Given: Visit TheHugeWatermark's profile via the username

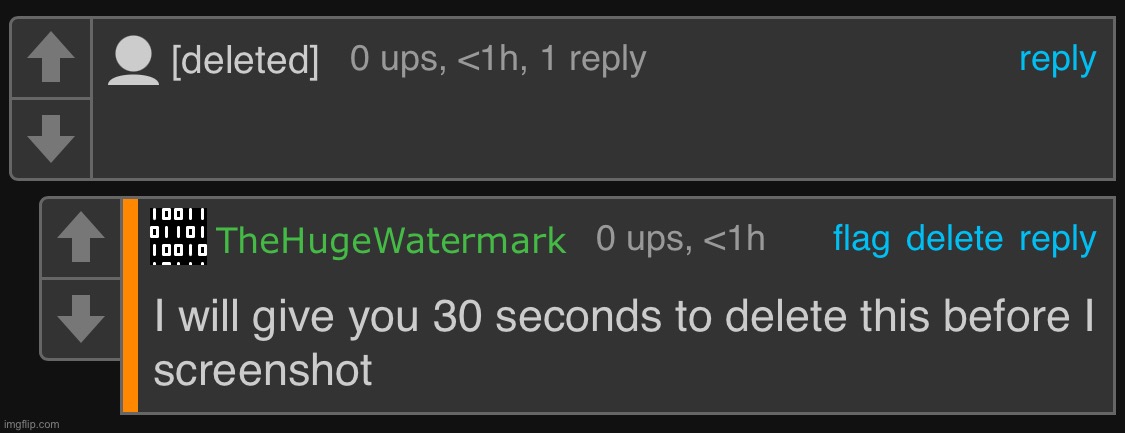Looking at the screenshot, I should [391, 241].
